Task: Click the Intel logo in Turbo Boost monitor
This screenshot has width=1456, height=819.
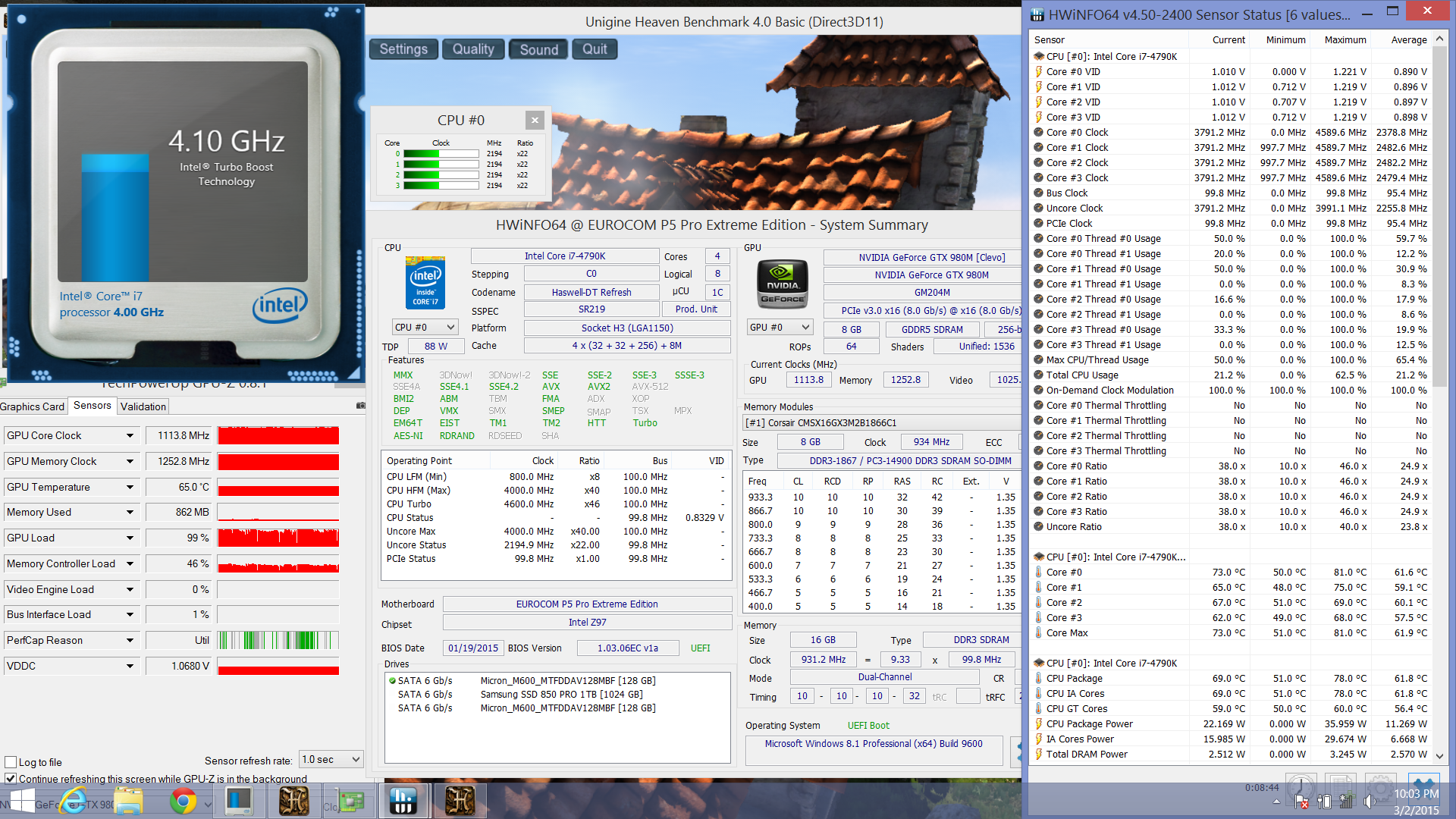Action: click(x=280, y=305)
